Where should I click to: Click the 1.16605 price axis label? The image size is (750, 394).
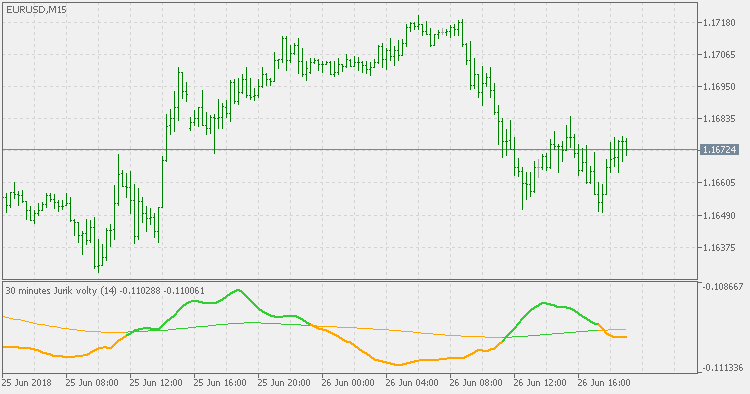coord(719,183)
